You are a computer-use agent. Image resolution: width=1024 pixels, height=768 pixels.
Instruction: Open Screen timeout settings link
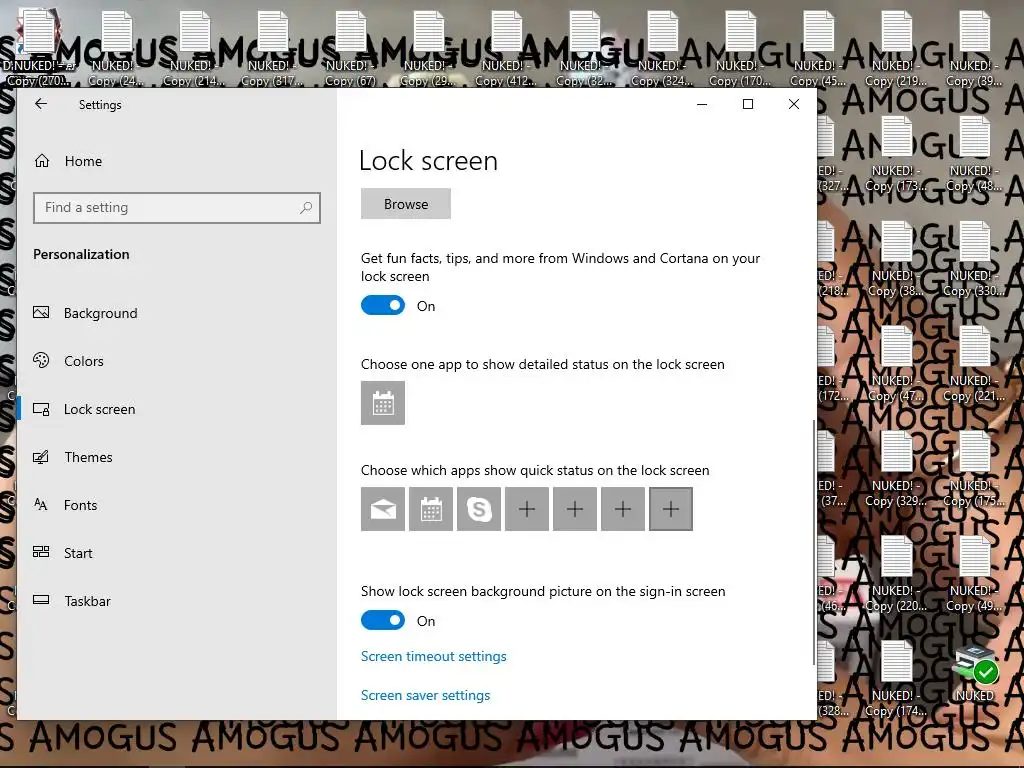(434, 656)
